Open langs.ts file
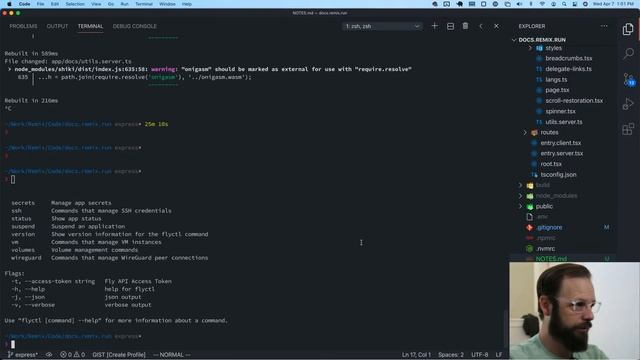This screenshot has height=360, width=640. [556, 80]
